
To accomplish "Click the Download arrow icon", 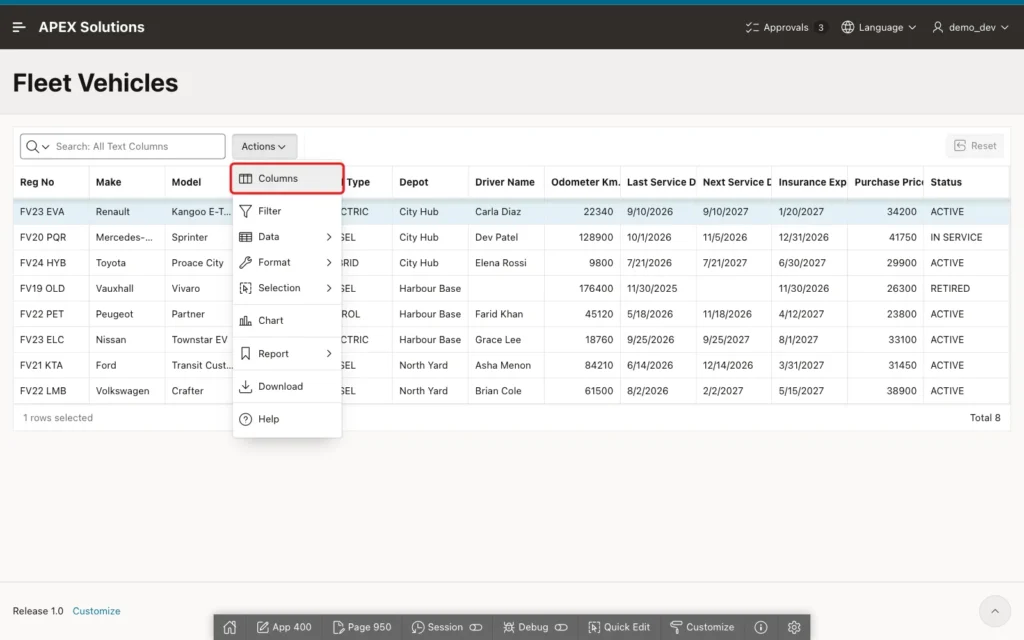I will pos(246,386).
